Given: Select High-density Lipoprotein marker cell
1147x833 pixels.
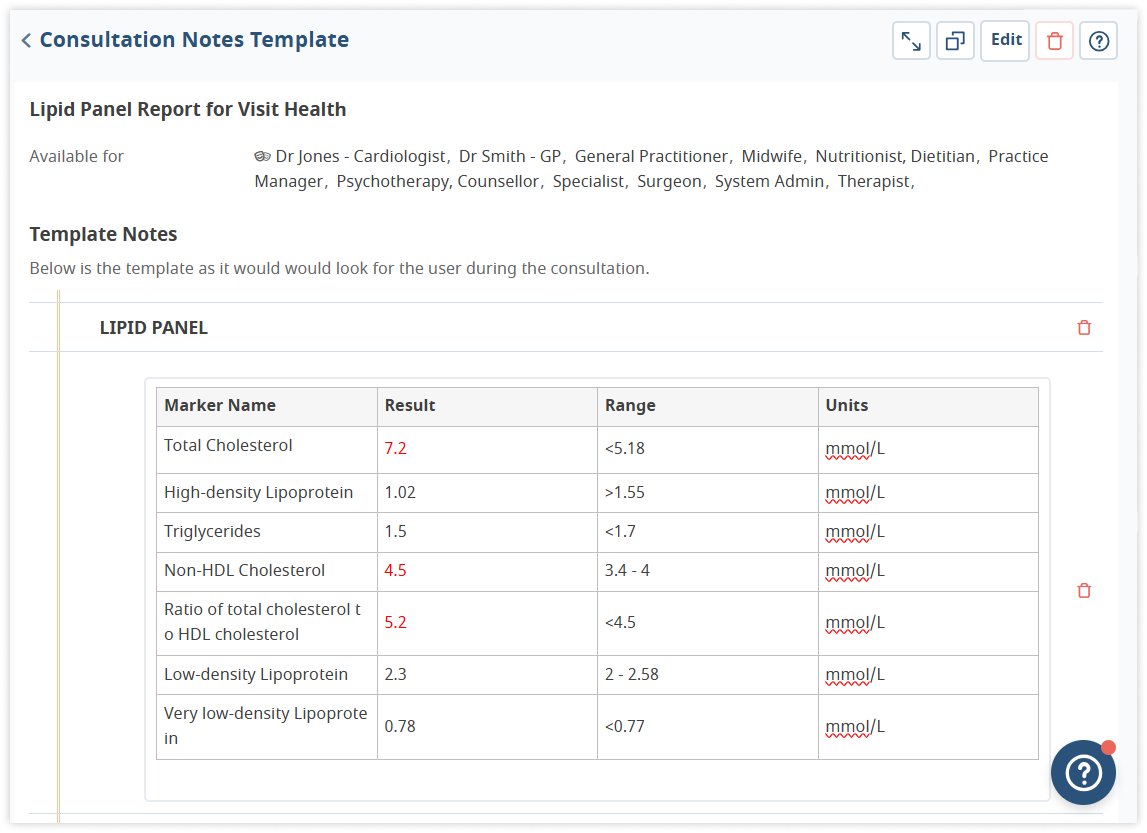Looking at the screenshot, I should pos(267,492).
